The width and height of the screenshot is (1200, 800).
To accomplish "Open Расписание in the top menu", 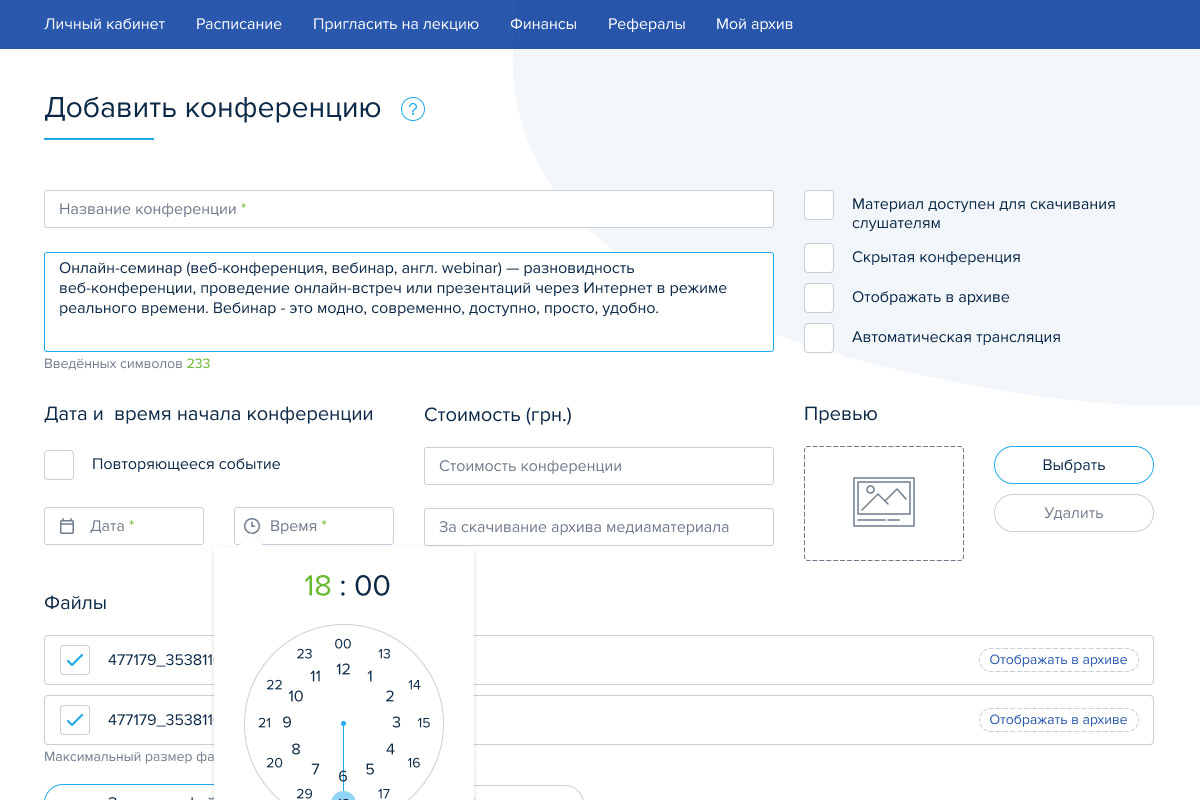I will coord(238,24).
